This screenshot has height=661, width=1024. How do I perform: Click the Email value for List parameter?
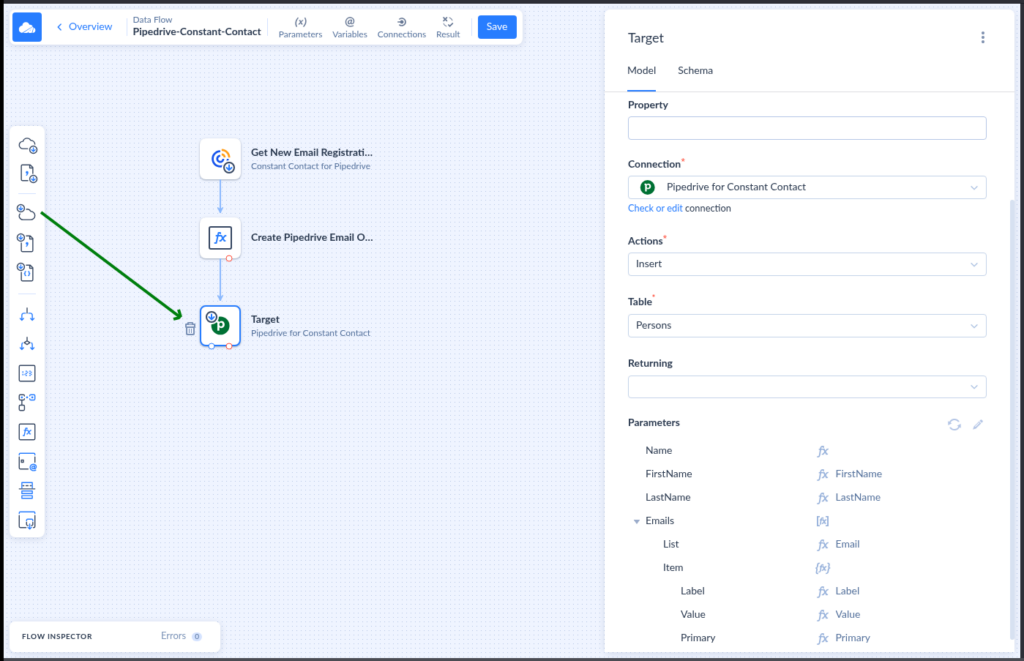tap(847, 544)
